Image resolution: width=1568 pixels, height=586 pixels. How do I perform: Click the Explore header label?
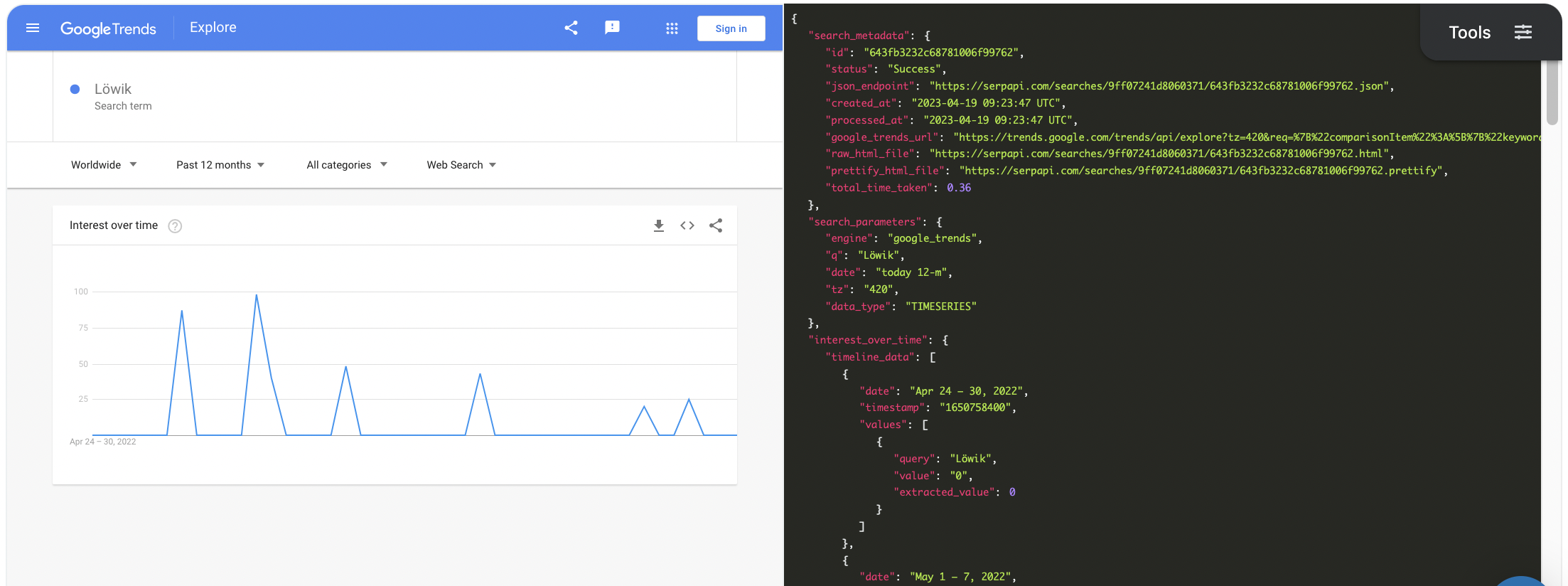(213, 28)
